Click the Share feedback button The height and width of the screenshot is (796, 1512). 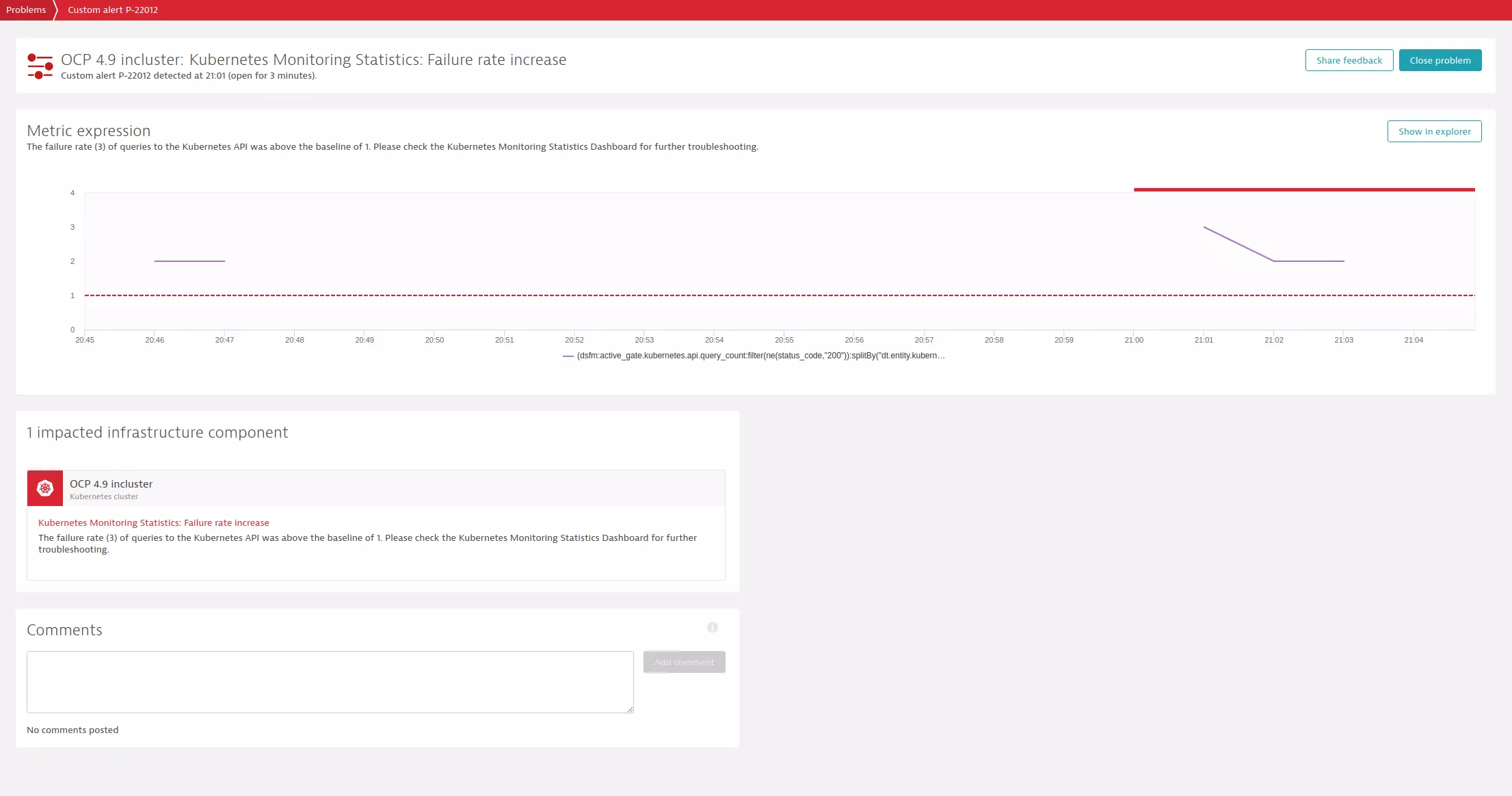1349,60
